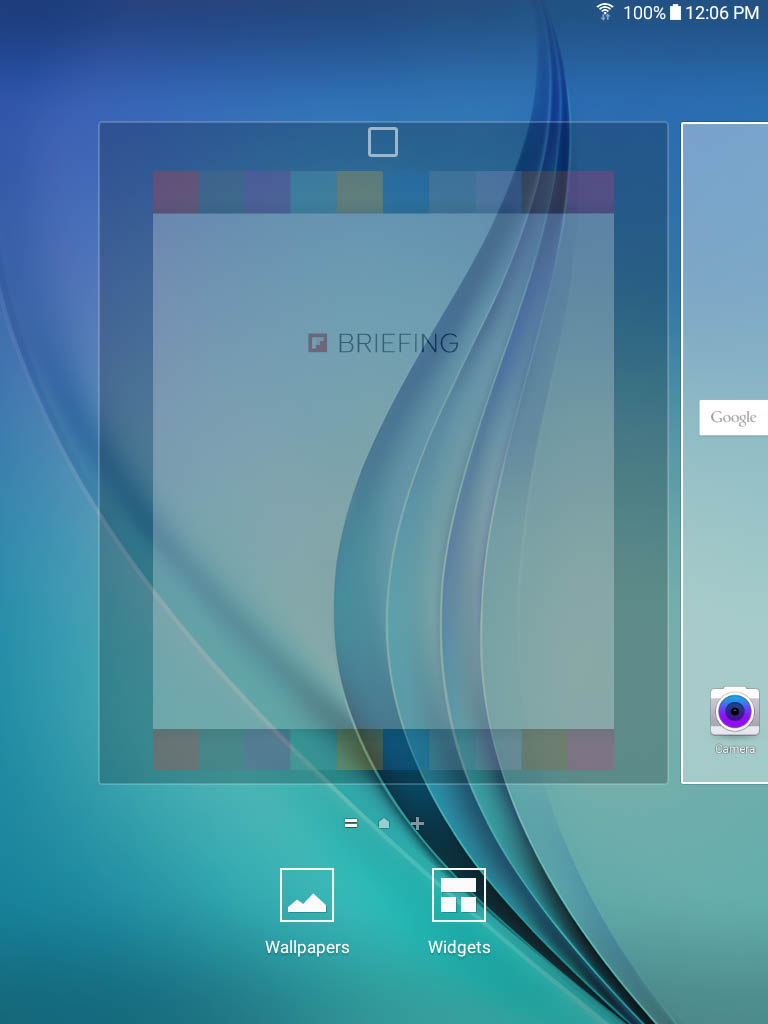This screenshot has width=768, height=1024.
Task: Open the Wallpapers option
Action: coord(307,912)
